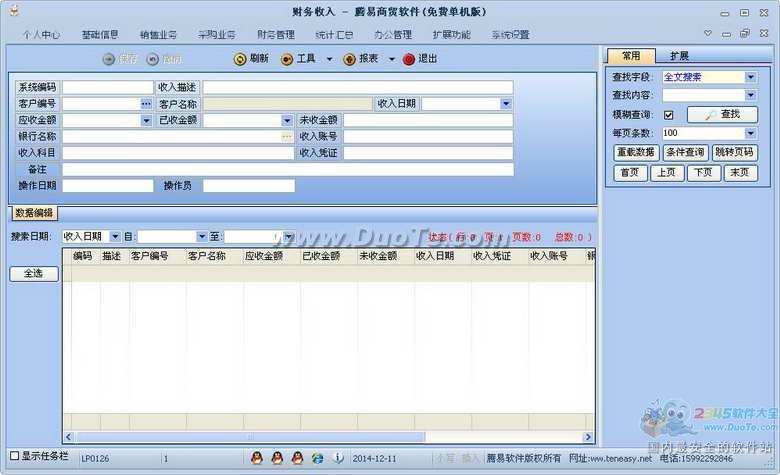Switch to the 扩展 tab
Image resolution: width=780 pixels, height=475 pixels.
pos(679,56)
